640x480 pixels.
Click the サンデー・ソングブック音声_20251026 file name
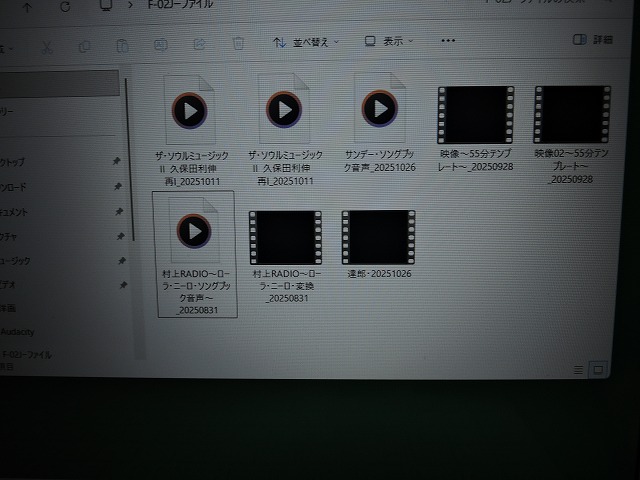click(x=380, y=161)
